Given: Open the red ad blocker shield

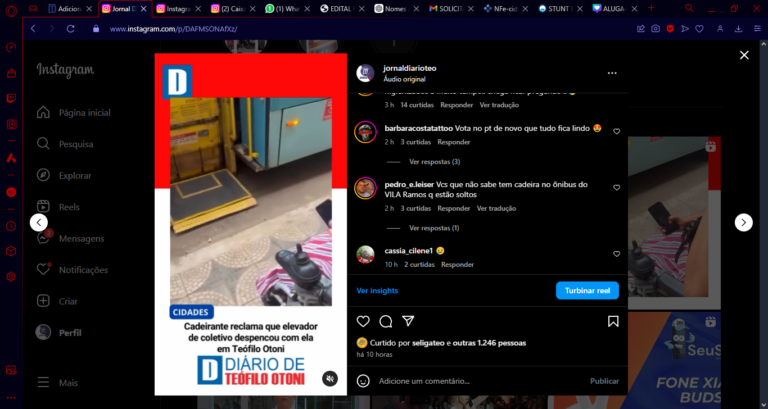Looking at the screenshot, I should (670, 29).
